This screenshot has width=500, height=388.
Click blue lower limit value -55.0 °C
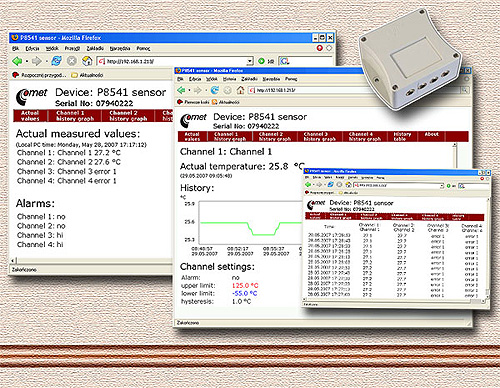244,294
